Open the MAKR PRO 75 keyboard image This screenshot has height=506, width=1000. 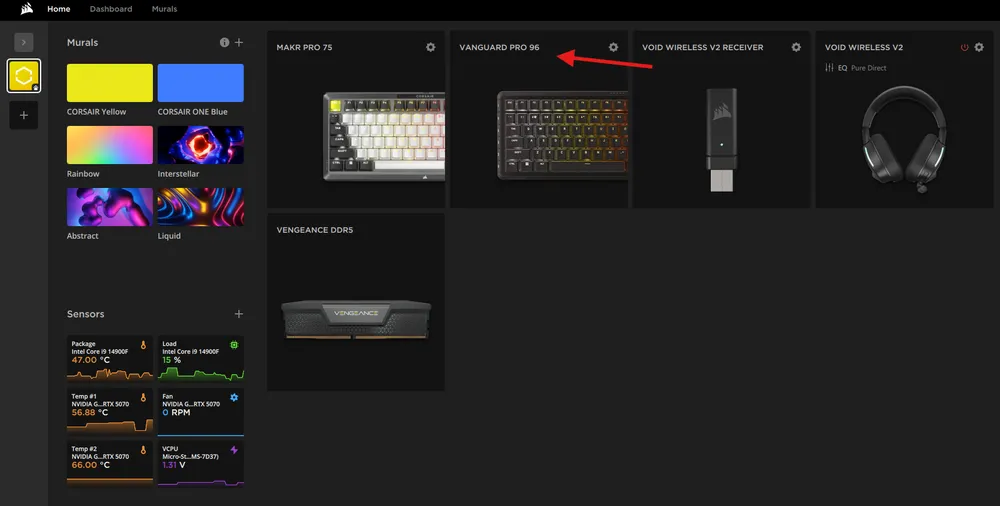click(384, 137)
